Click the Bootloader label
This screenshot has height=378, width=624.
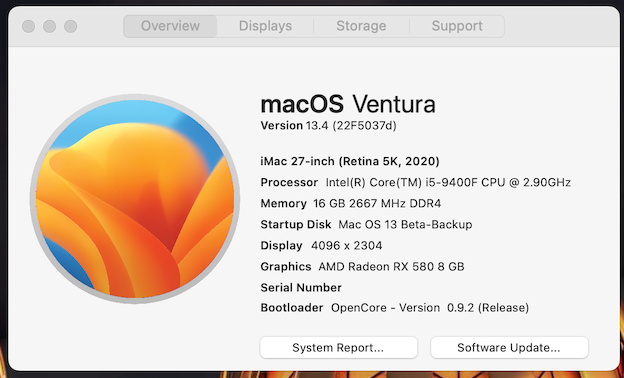(292, 308)
